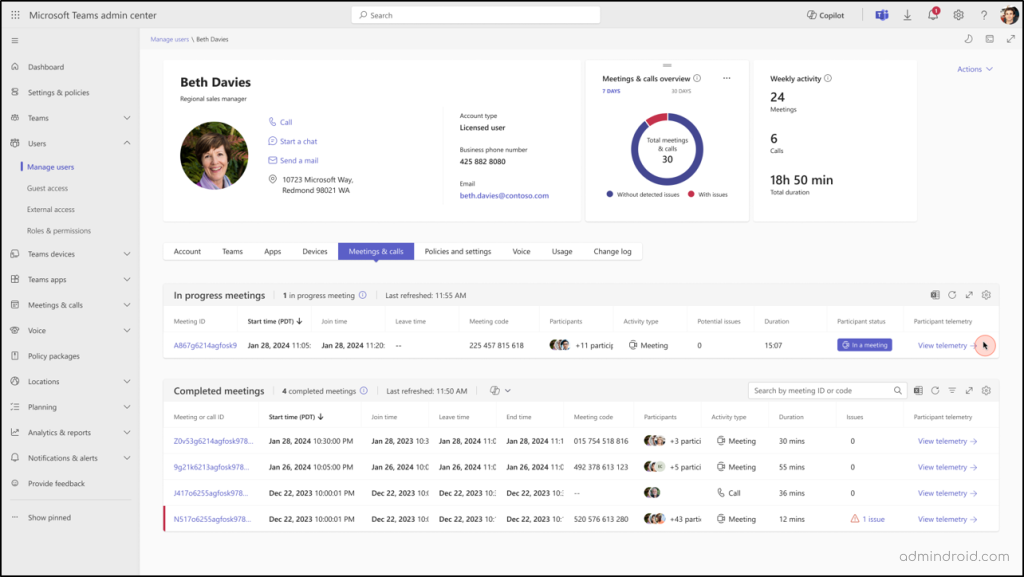Open column settings for In progress meetings
Viewport: 1024px width, 577px height.
click(986, 295)
